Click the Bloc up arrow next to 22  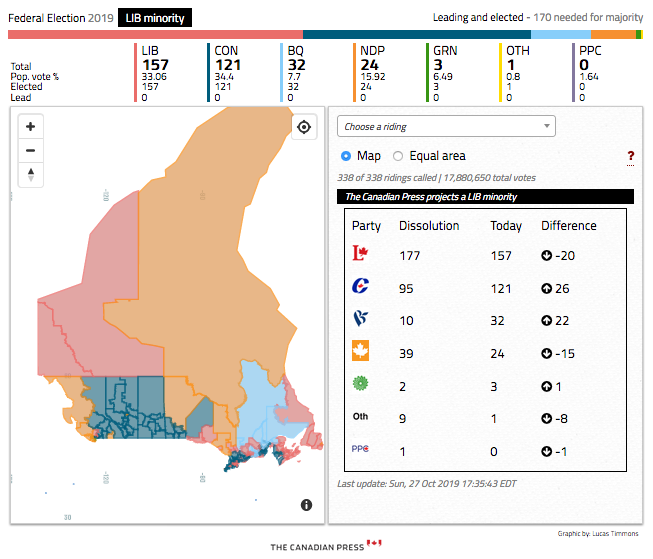(546, 320)
